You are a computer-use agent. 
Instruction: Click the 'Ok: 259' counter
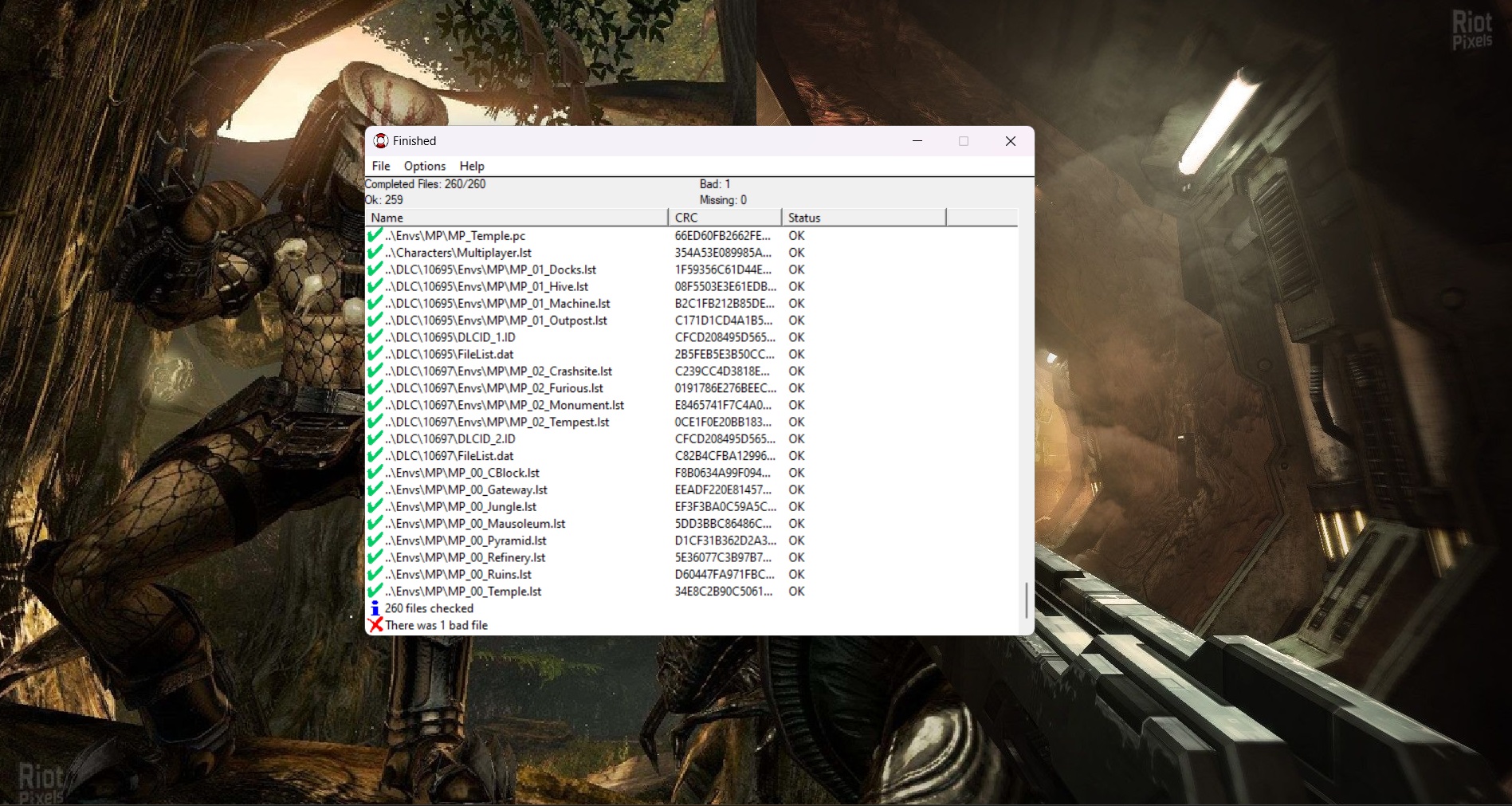tap(384, 200)
